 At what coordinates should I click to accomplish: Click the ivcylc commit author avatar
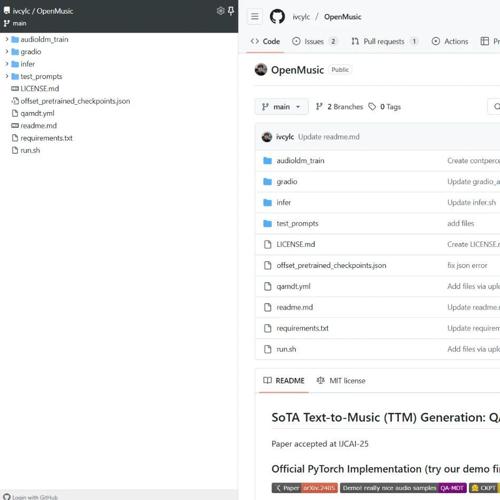[x=267, y=137]
